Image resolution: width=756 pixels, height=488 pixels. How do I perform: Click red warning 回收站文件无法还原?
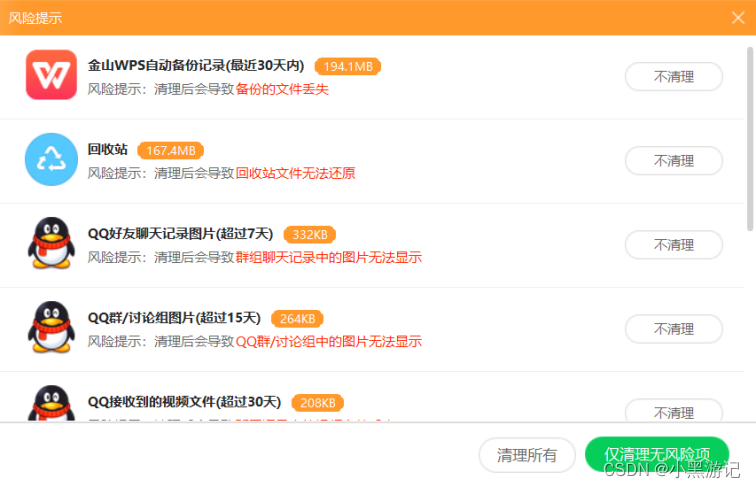pos(296,173)
